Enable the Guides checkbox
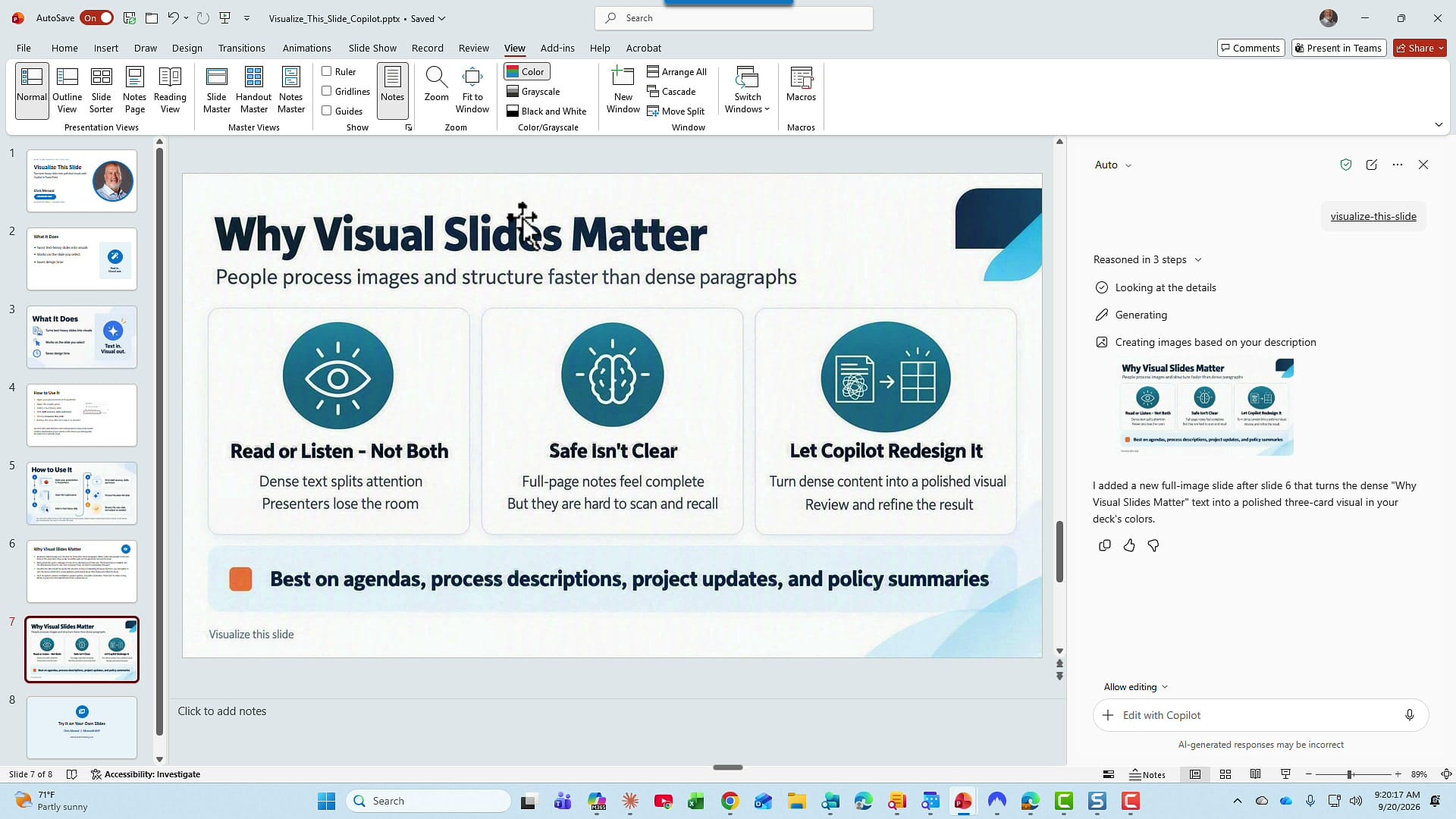The width and height of the screenshot is (1456, 819). pyautogui.click(x=327, y=111)
